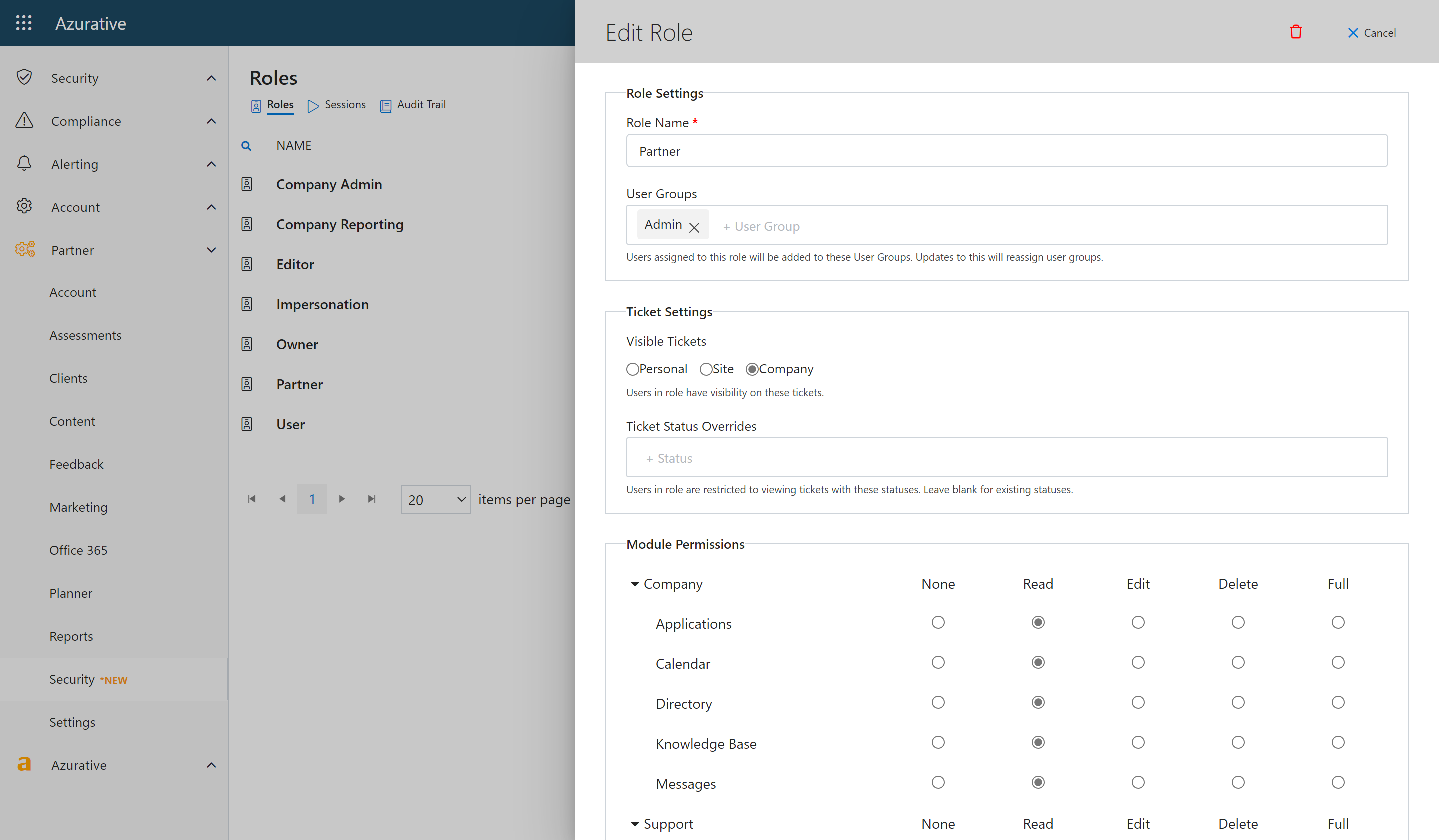
Task: Click the Audit Trail document icon
Action: (x=386, y=106)
